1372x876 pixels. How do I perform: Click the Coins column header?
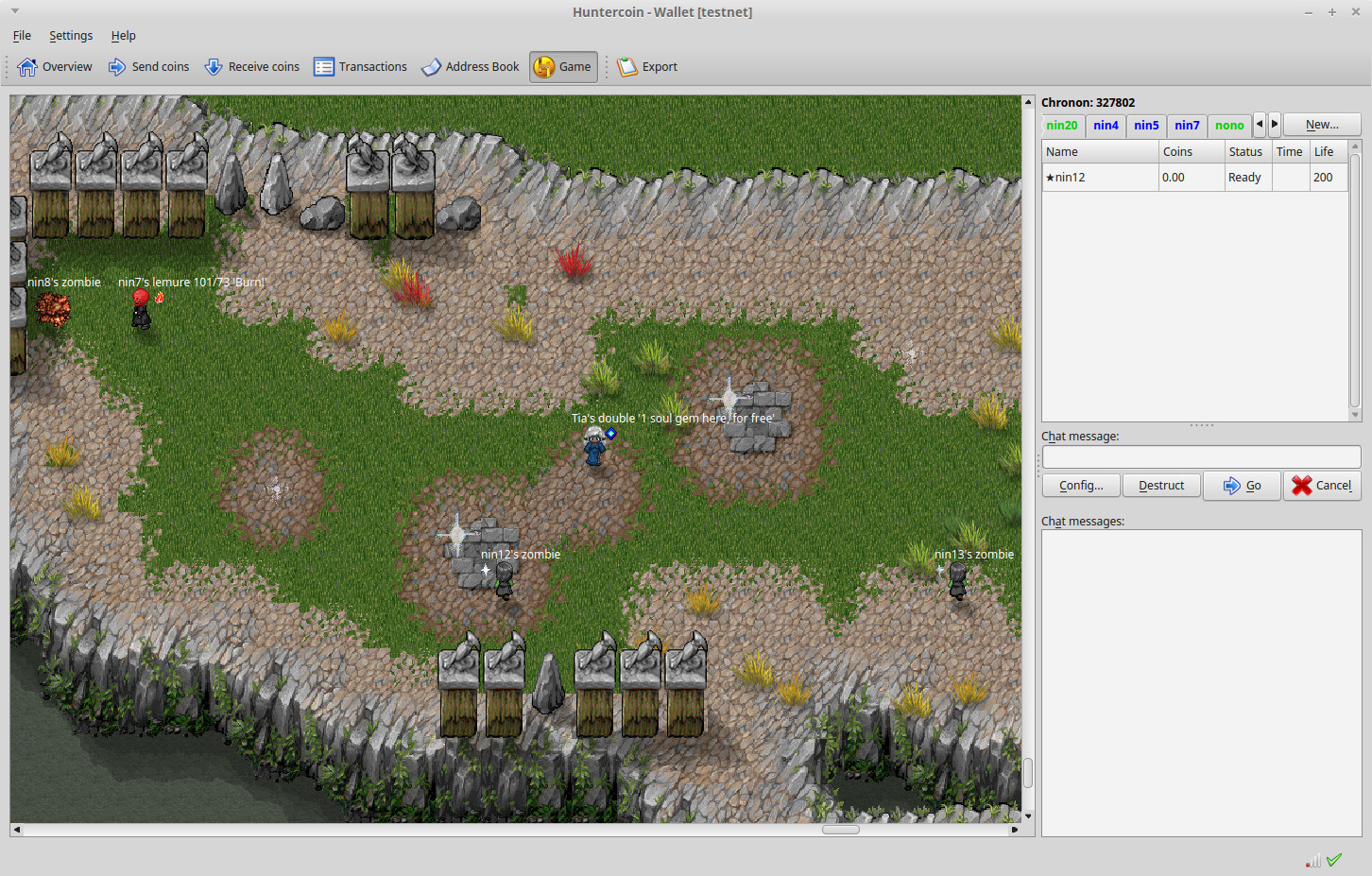tap(1192, 152)
